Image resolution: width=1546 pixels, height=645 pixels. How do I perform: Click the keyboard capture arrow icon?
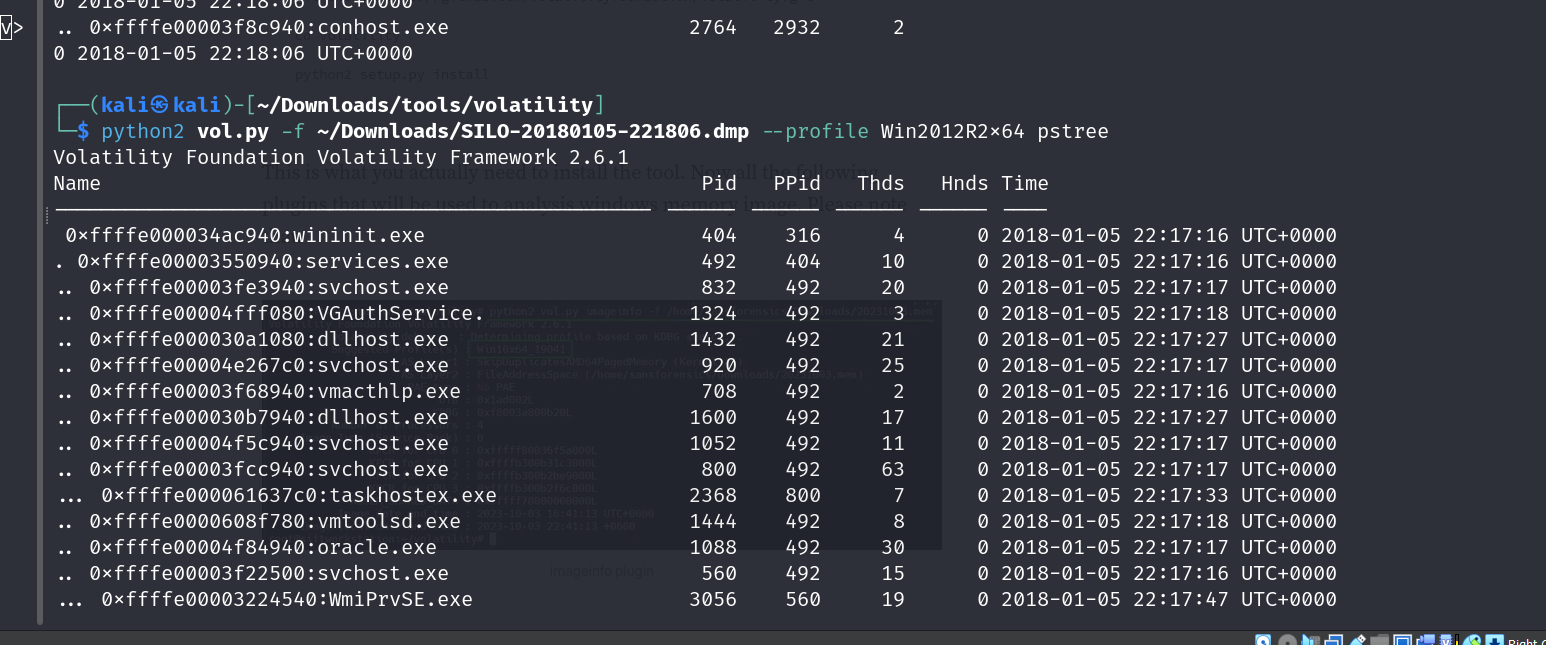[1494, 640]
